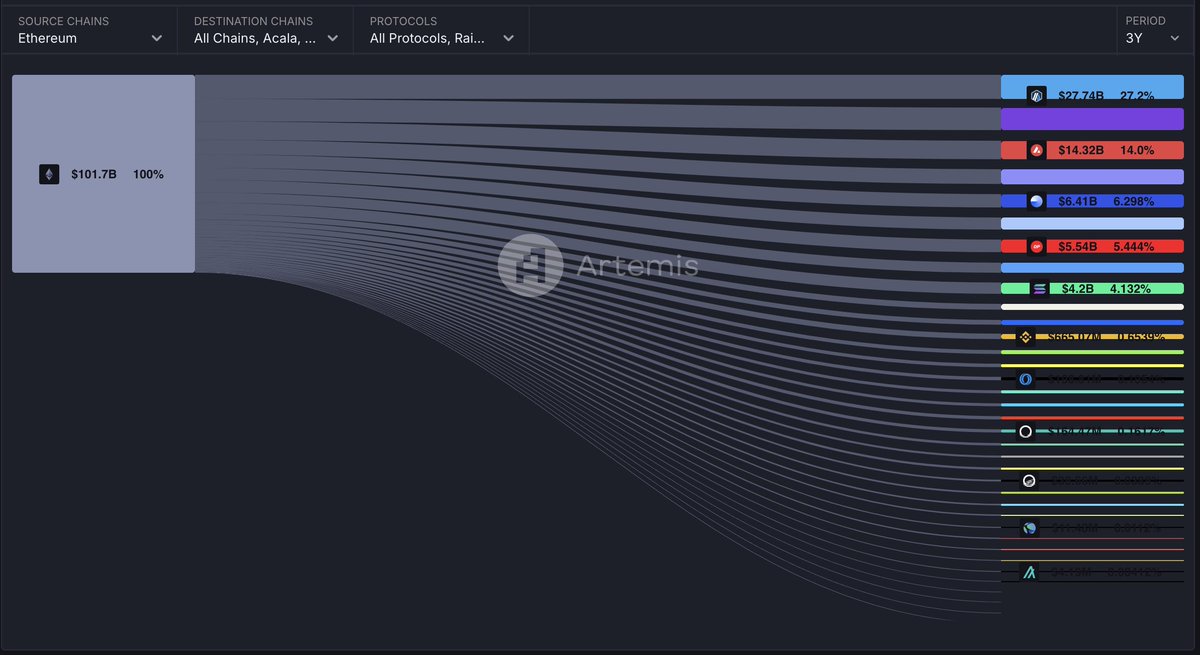Screen dimensions: 1200x655
Task: Click the $101.7B value text
Action: coord(94,174)
